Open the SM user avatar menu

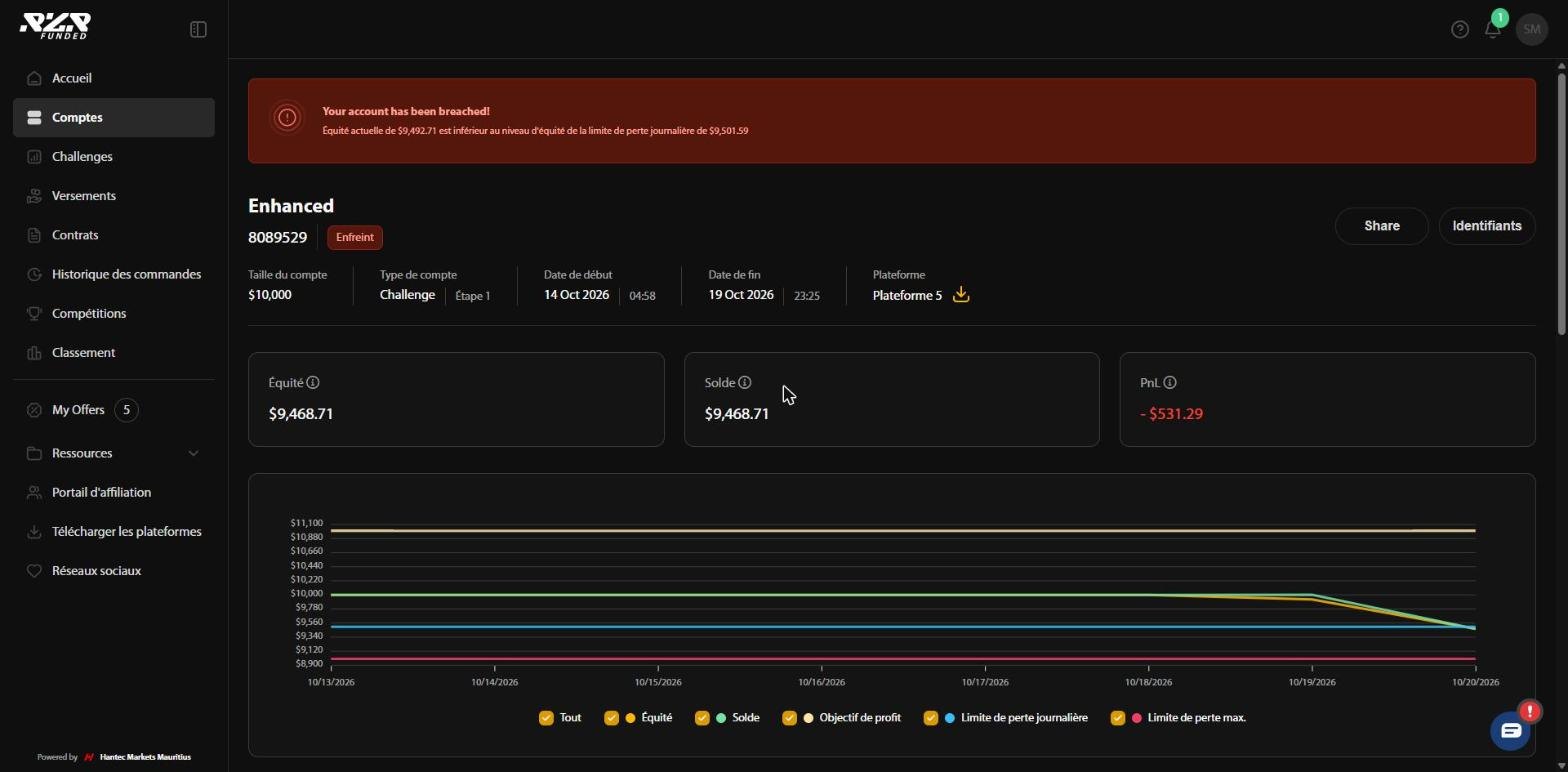click(1531, 30)
